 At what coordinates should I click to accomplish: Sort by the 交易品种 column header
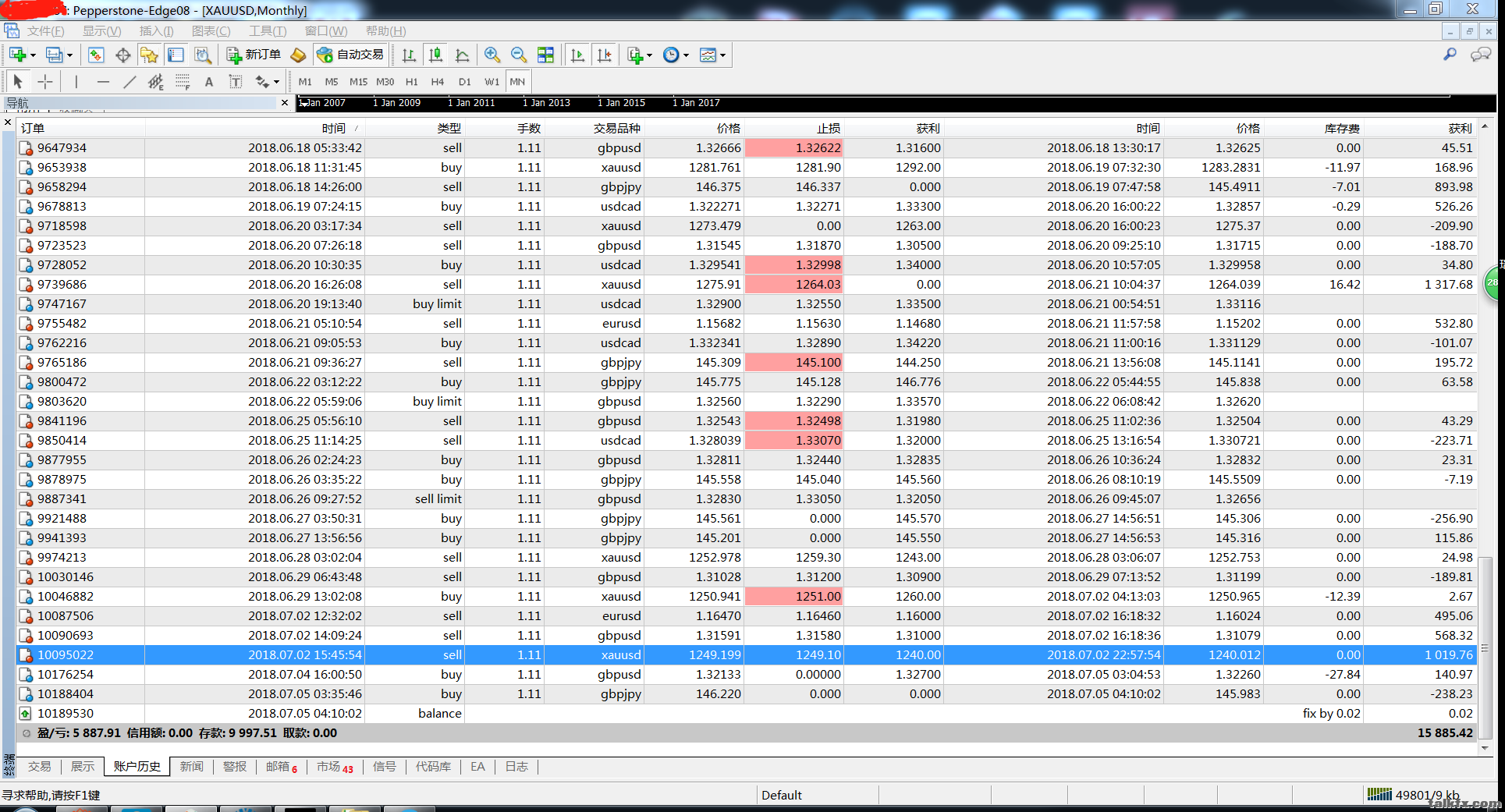[x=594, y=128]
